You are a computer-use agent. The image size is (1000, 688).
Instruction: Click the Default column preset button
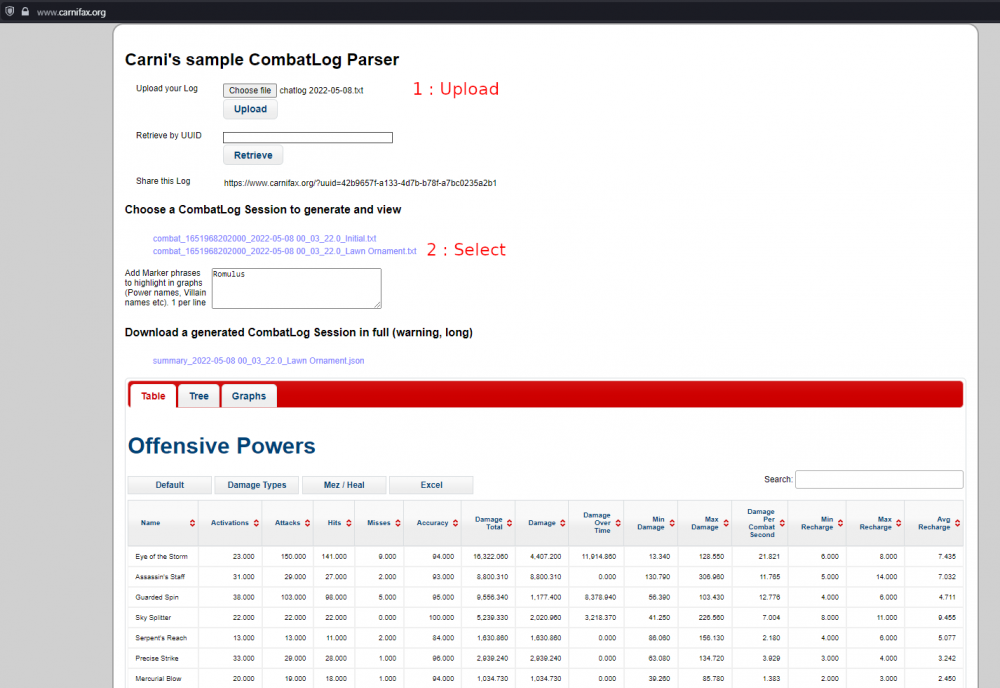[170, 485]
